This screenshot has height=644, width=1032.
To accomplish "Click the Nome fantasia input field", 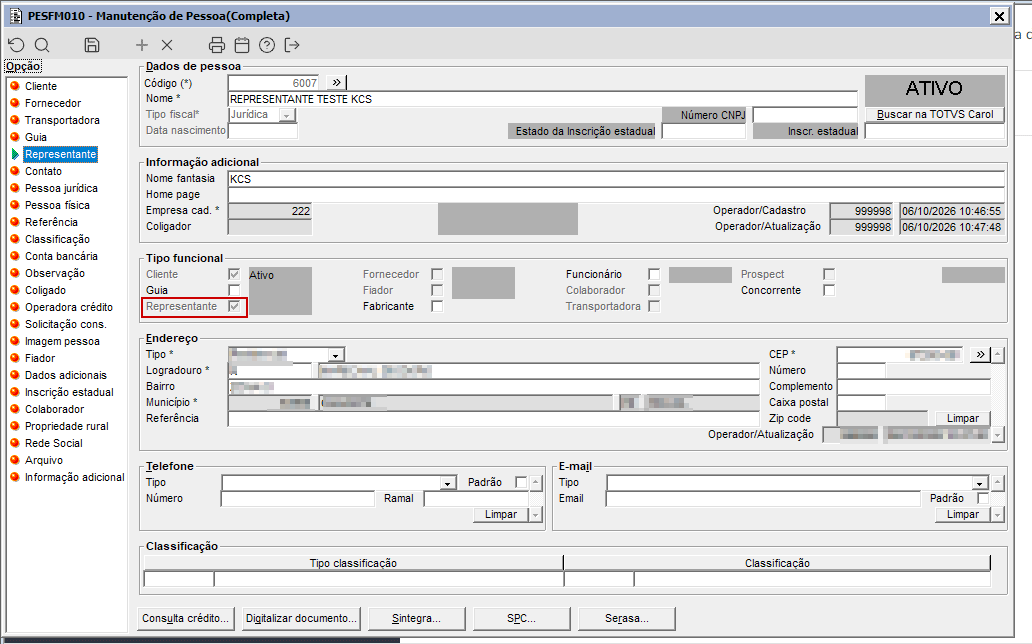I will tap(616, 179).
